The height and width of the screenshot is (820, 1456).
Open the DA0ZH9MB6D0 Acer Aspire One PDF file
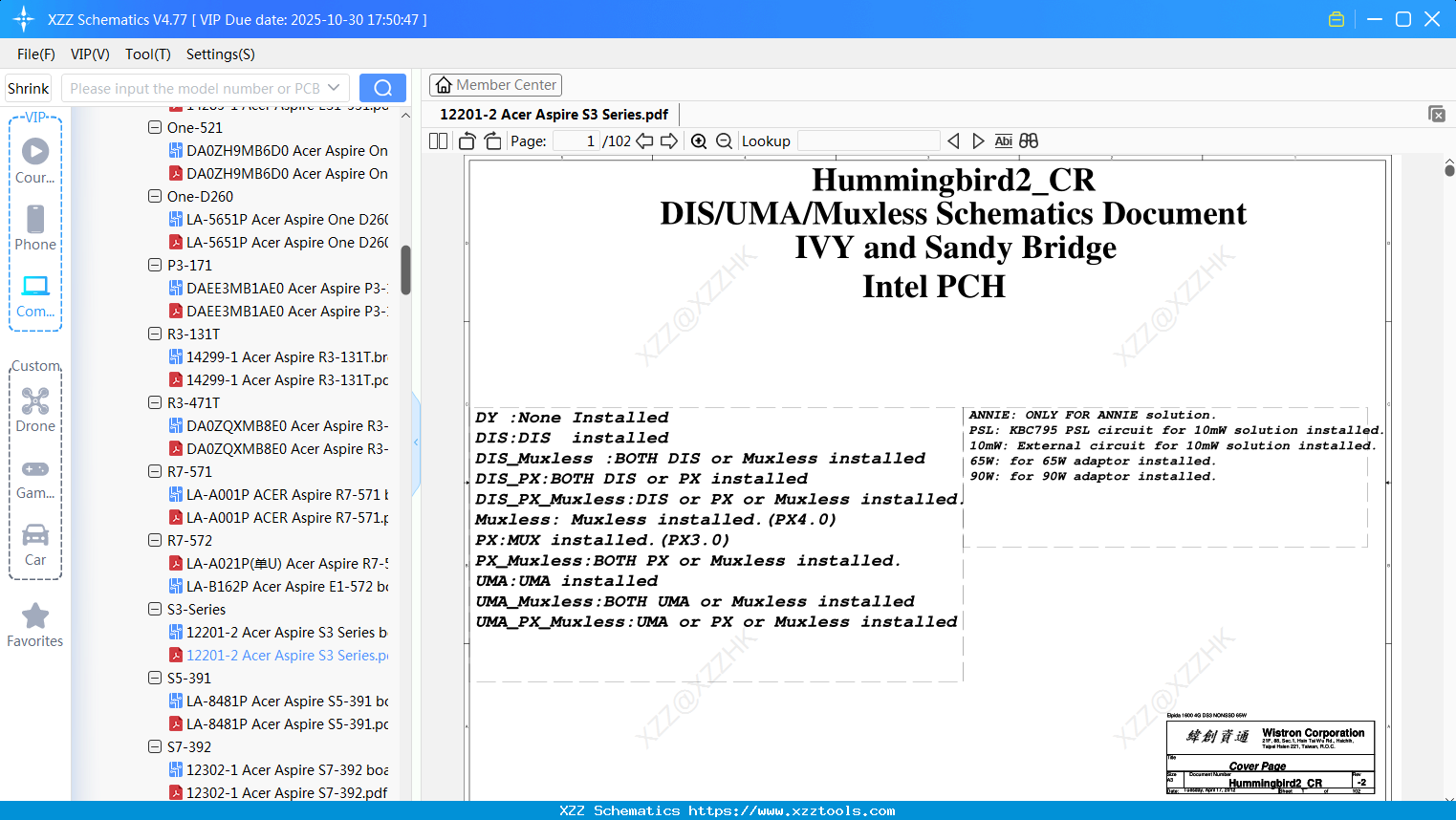coord(279,173)
